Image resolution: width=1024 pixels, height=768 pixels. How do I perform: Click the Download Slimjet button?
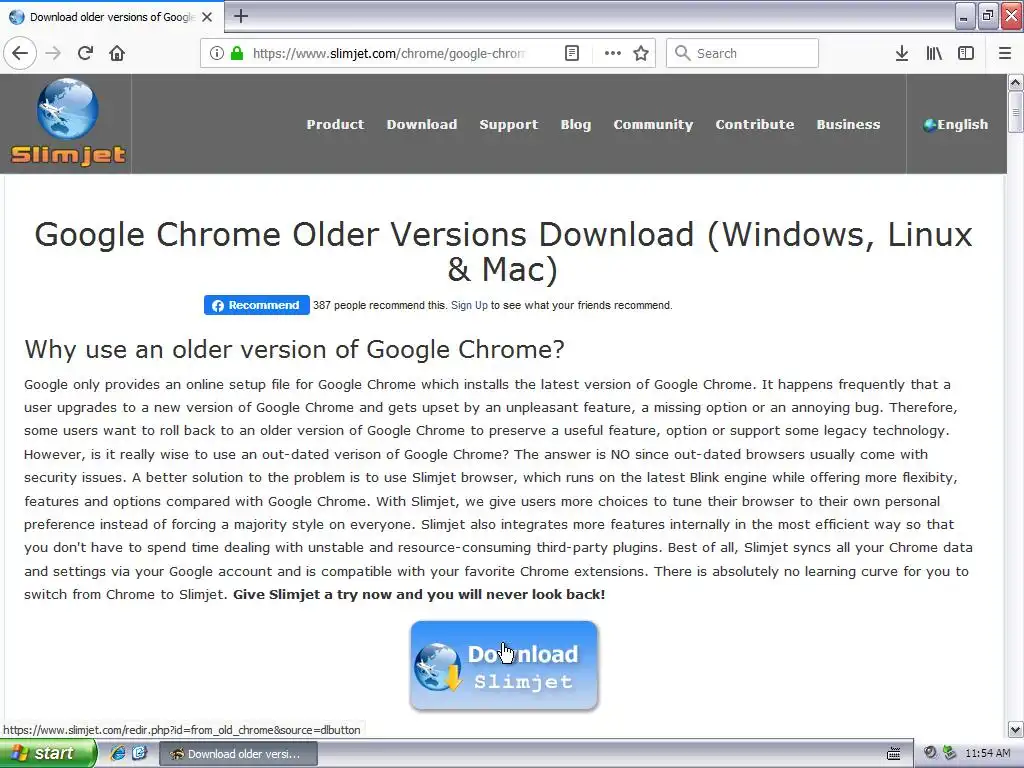504,665
